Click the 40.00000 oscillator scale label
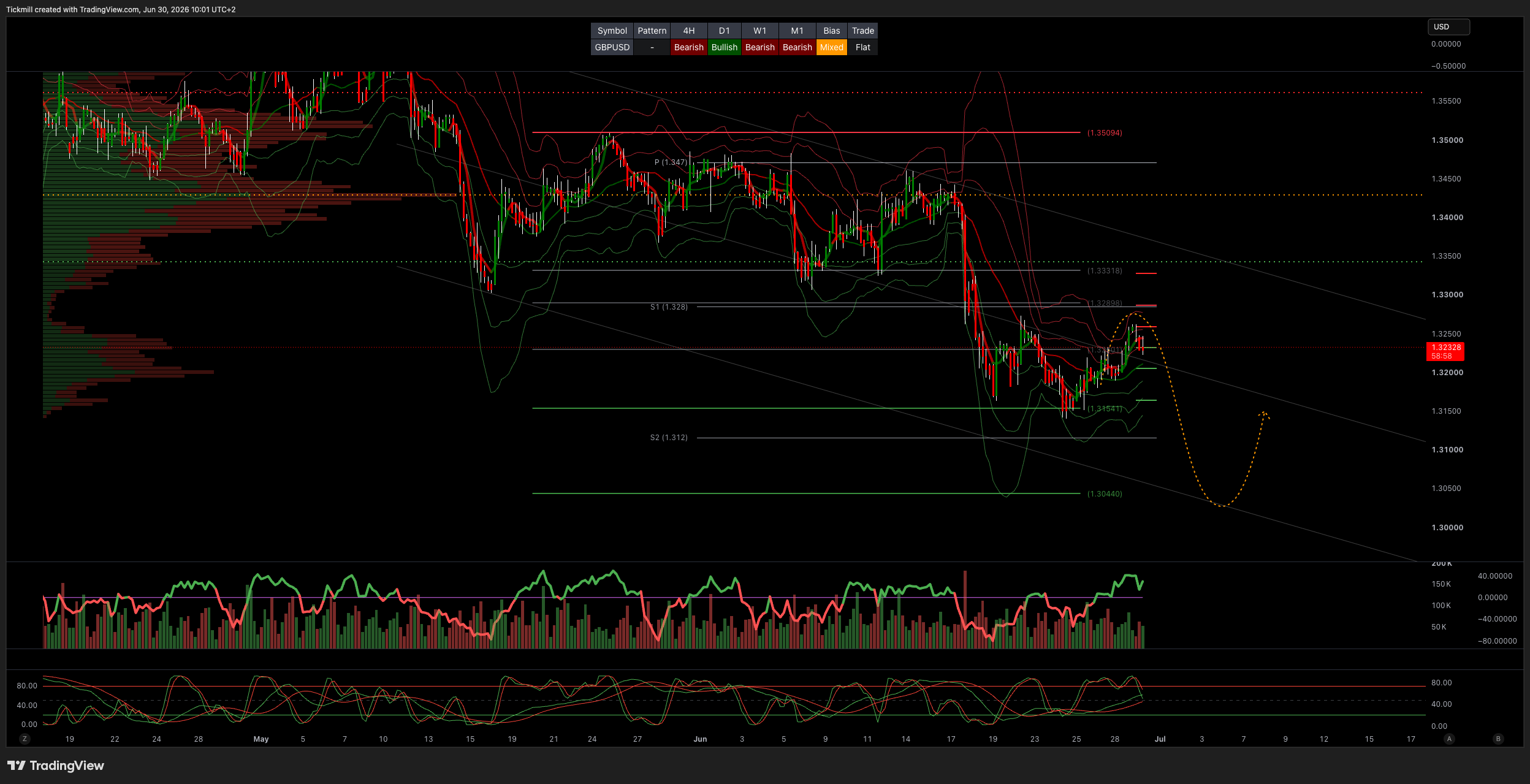This screenshot has height=784, width=1530. pyautogui.click(x=1495, y=576)
